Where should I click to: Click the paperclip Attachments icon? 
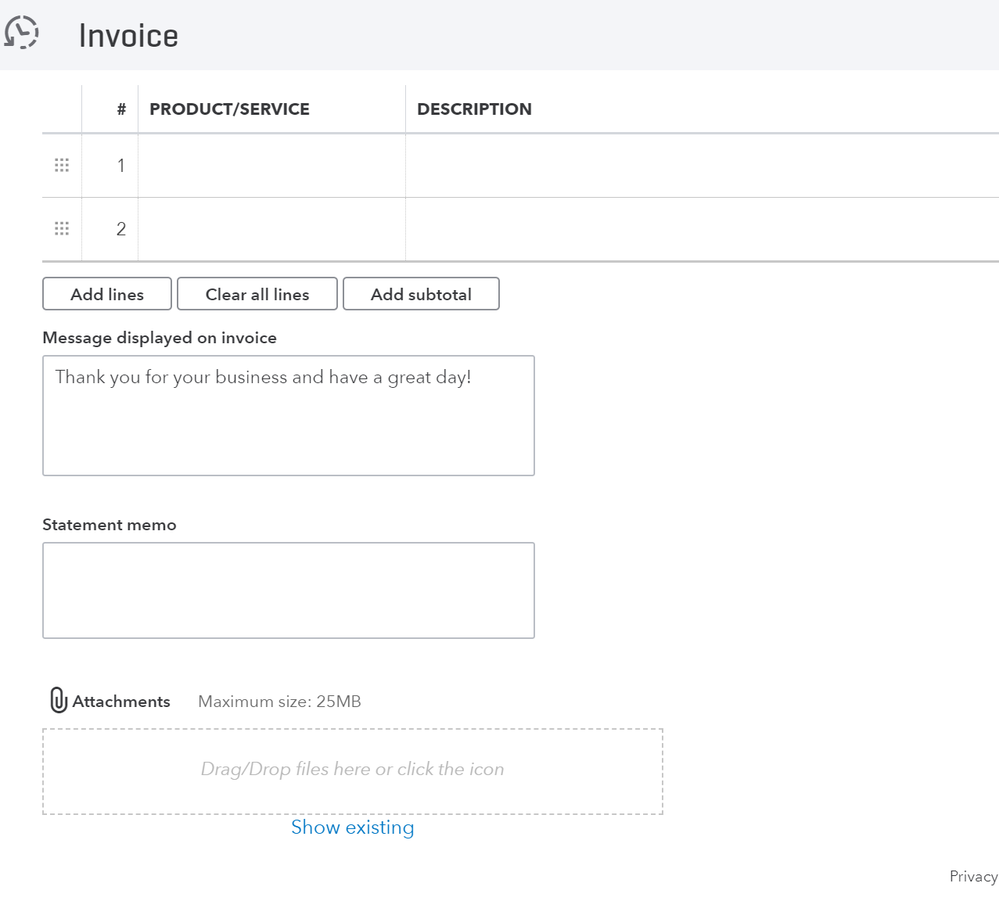58,700
